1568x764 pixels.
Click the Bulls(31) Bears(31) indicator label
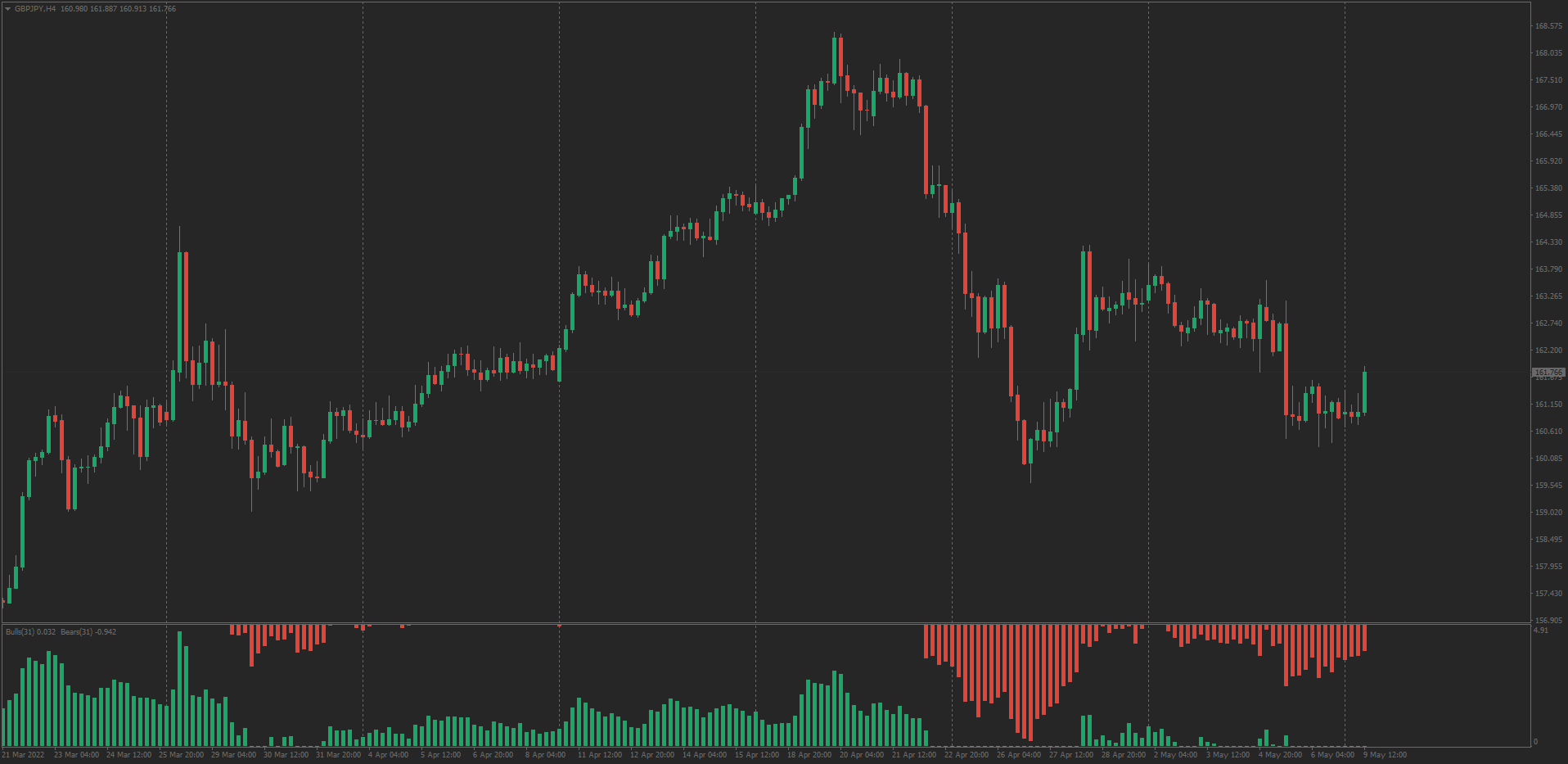(x=61, y=632)
